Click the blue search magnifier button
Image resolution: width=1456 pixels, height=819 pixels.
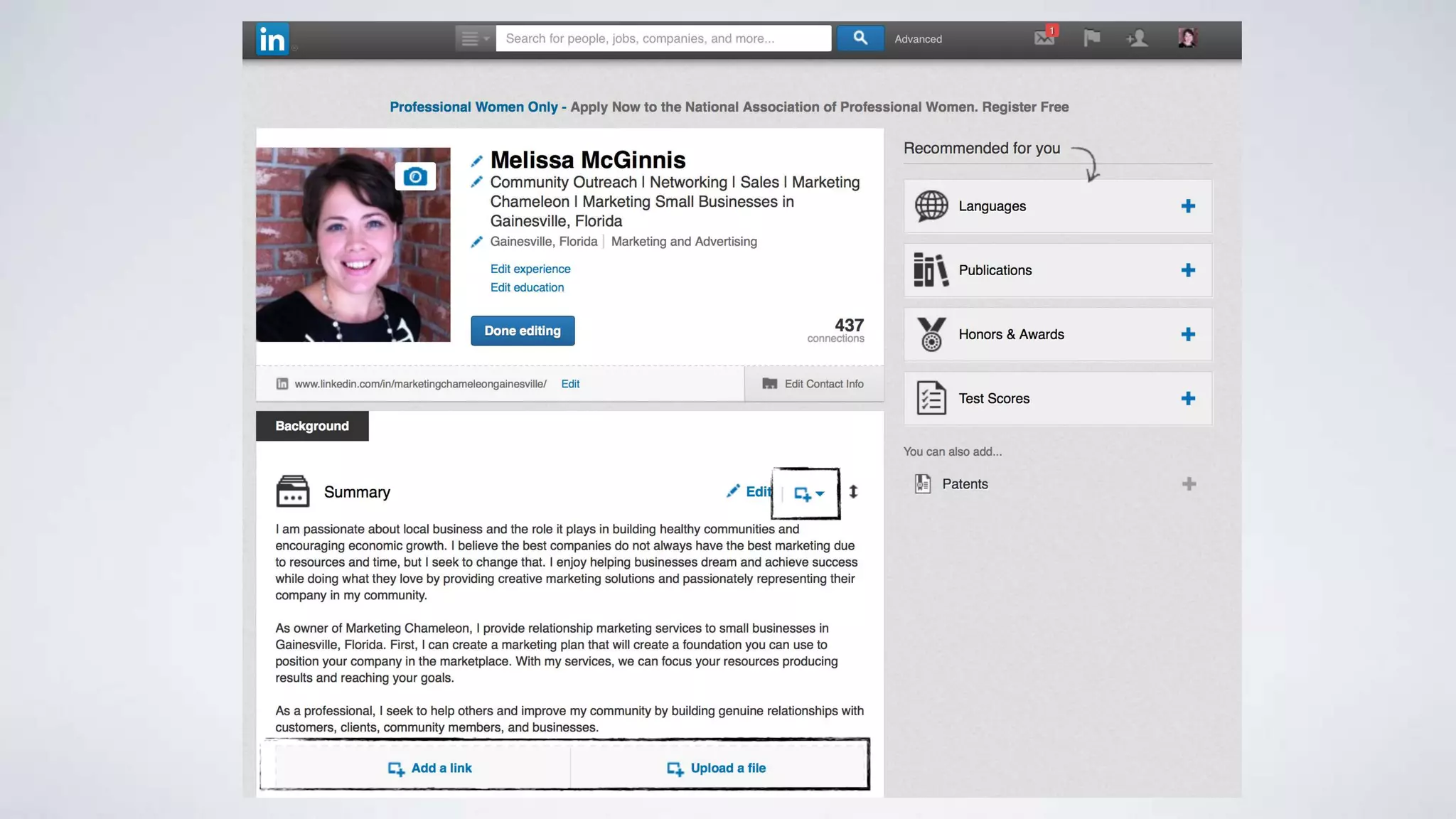coord(860,38)
